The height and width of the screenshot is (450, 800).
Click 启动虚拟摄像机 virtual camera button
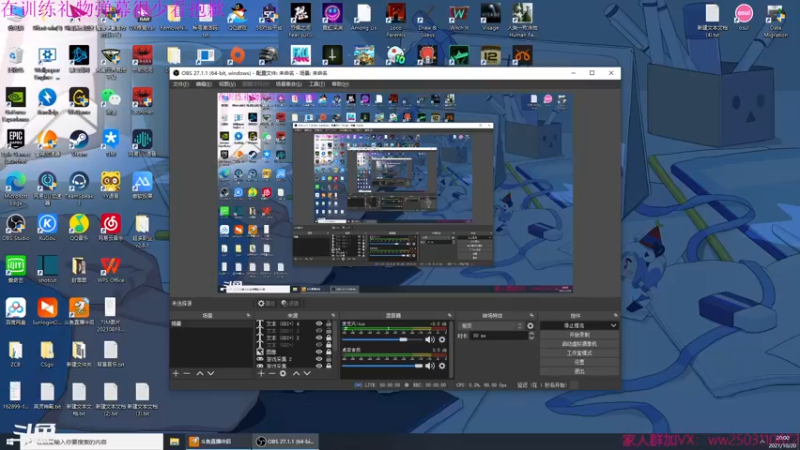[579, 344]
